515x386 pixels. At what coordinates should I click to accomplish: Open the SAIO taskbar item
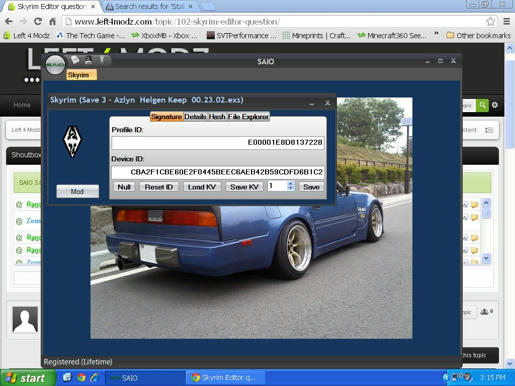tap(145, 378)
